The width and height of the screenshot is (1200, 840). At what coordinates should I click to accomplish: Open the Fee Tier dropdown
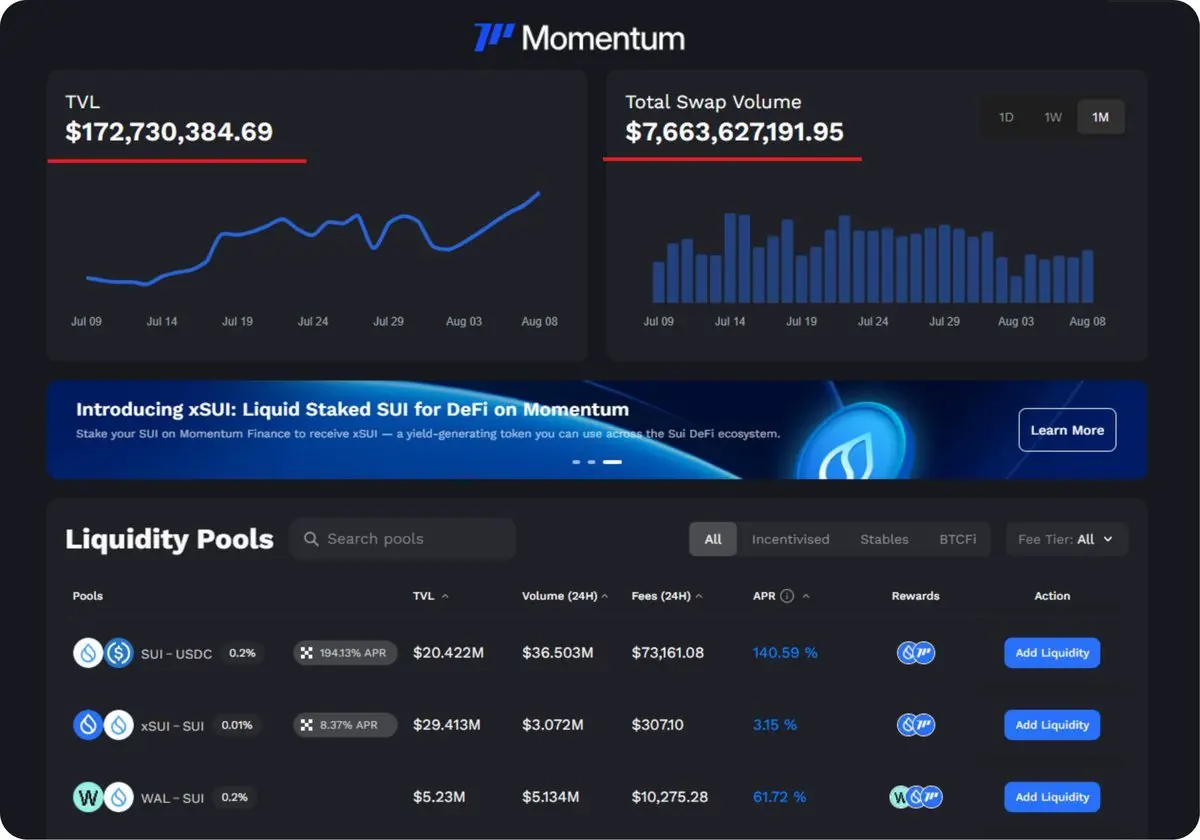click(1067, 539)
